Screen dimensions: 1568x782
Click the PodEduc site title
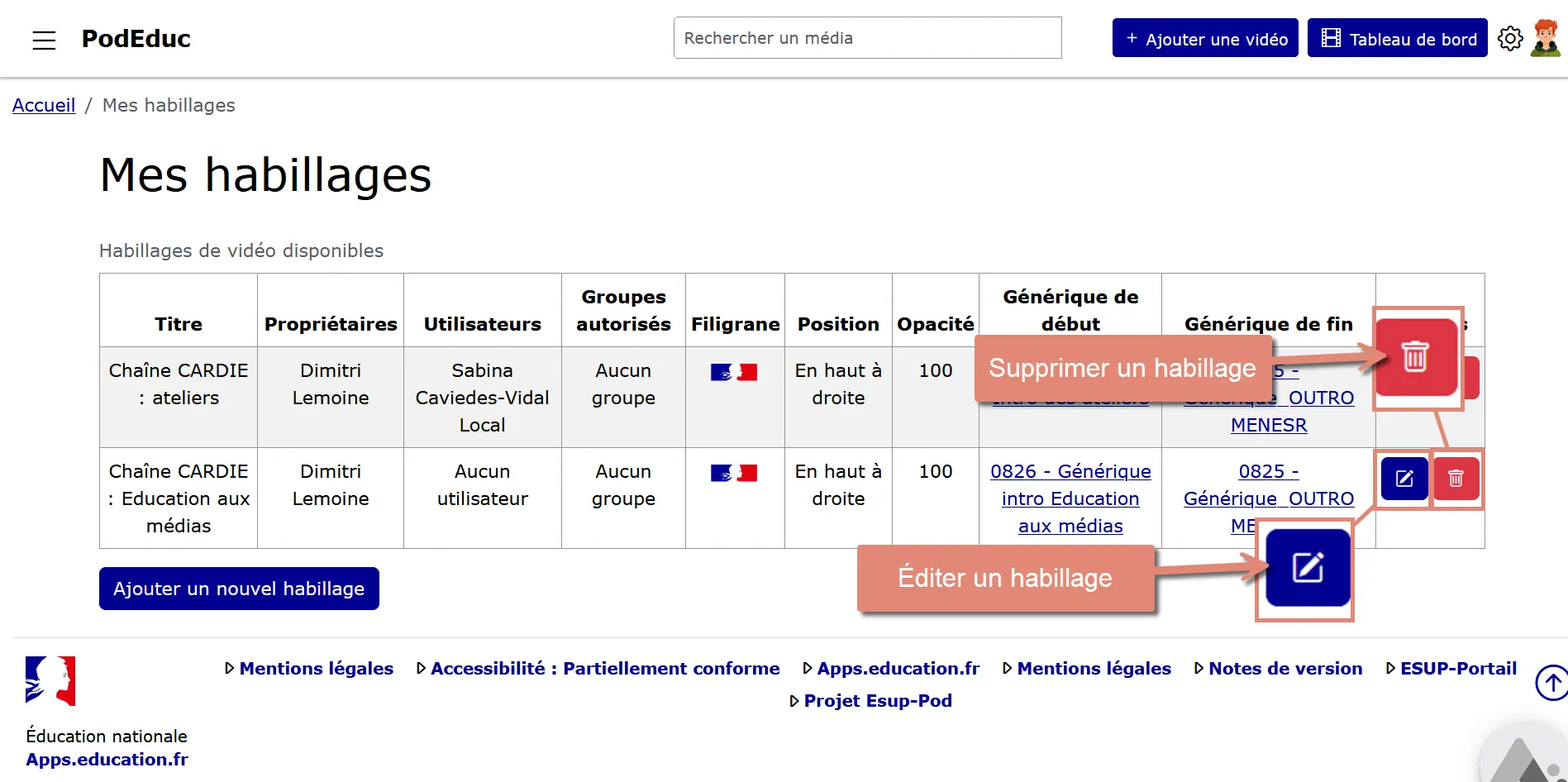coord(136,39)
